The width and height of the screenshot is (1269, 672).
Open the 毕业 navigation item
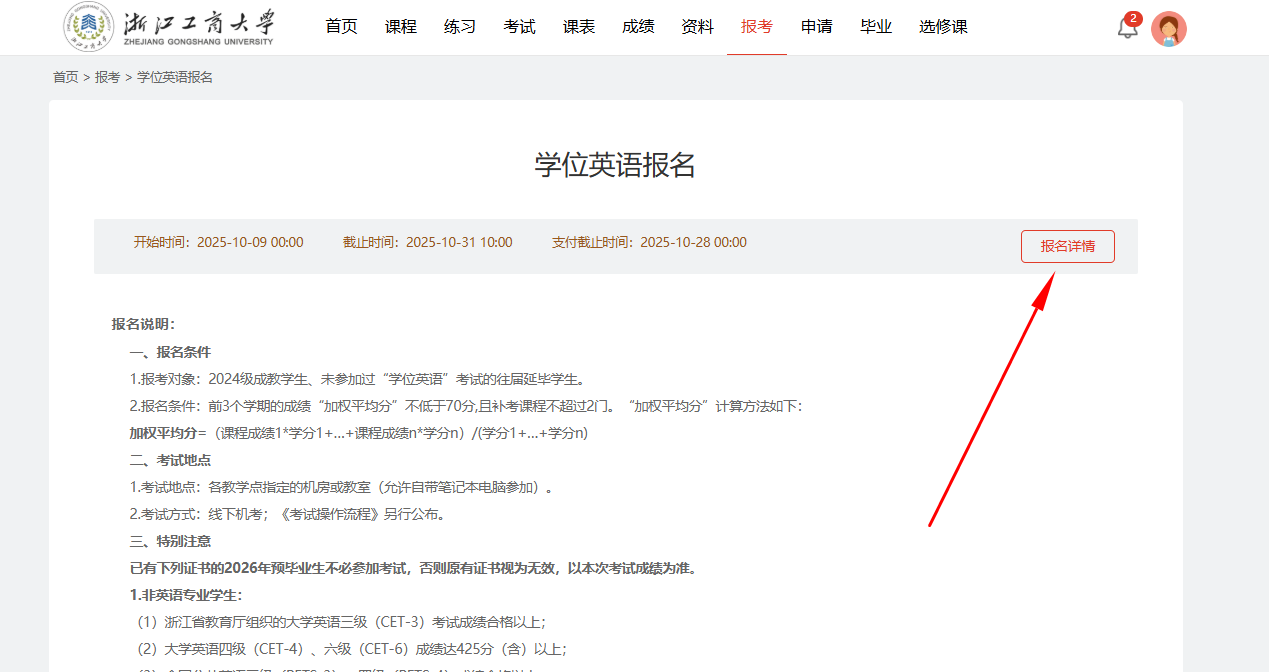[875, 27]
